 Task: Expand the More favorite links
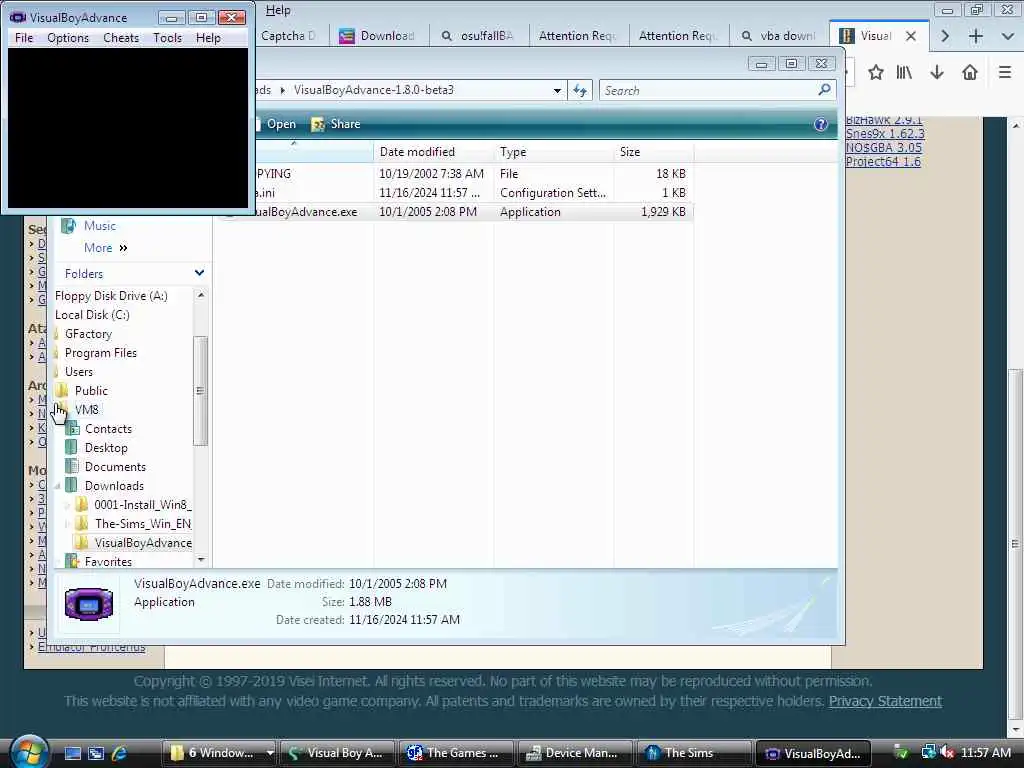coord(105,248)
